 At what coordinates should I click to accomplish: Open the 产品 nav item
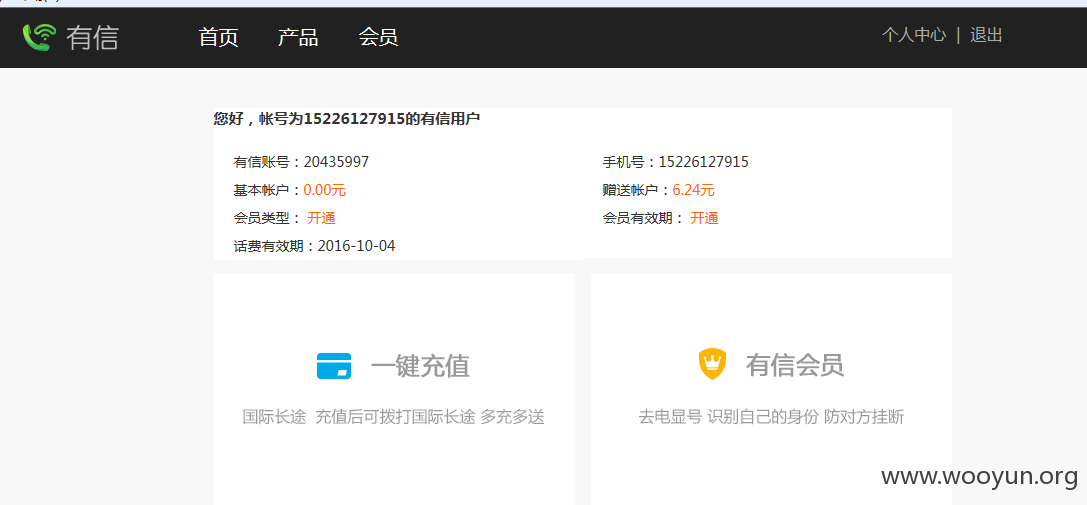click(x=298, y=37)
